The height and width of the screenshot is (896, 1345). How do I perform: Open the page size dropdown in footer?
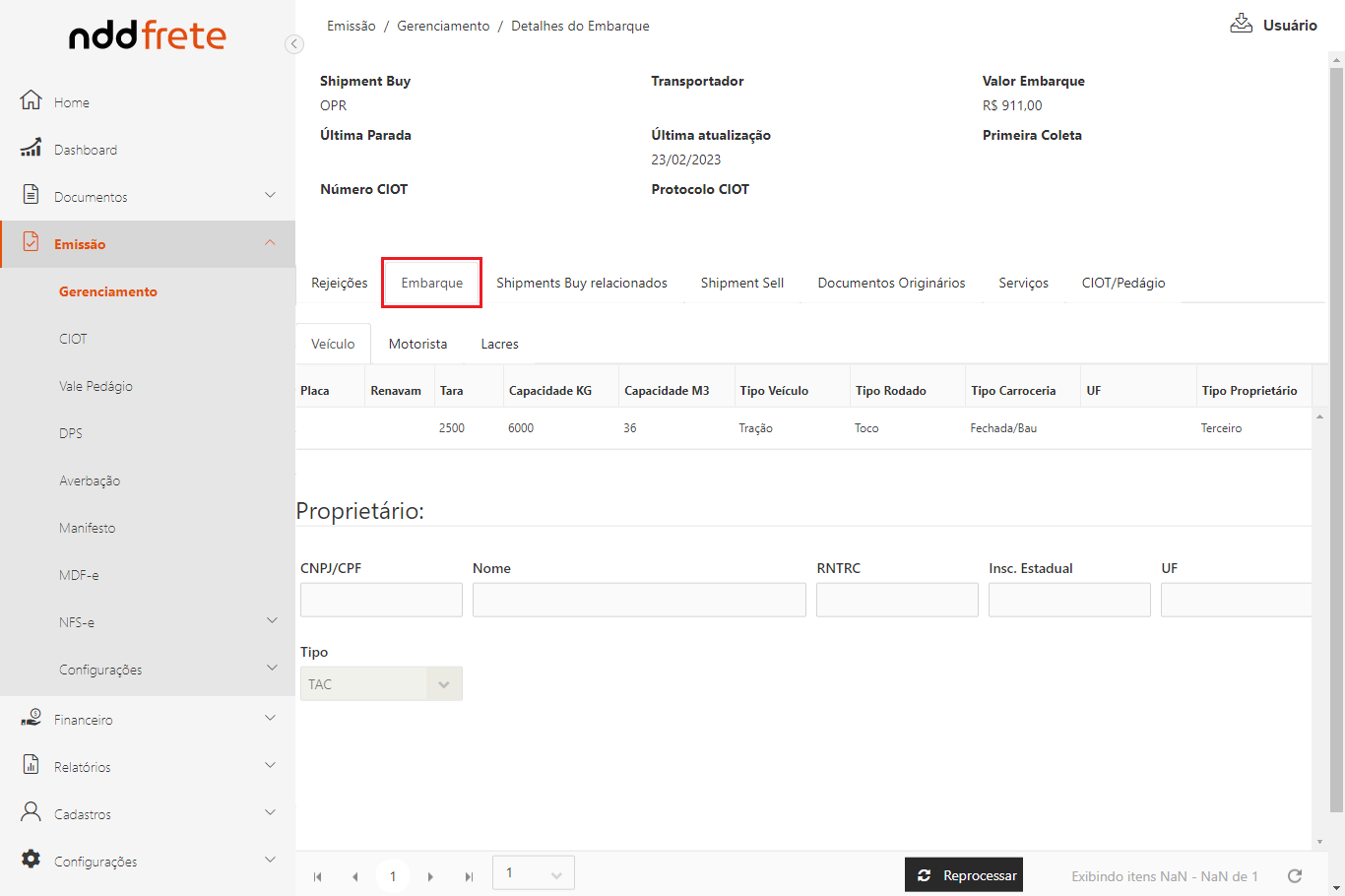(533, 873)
